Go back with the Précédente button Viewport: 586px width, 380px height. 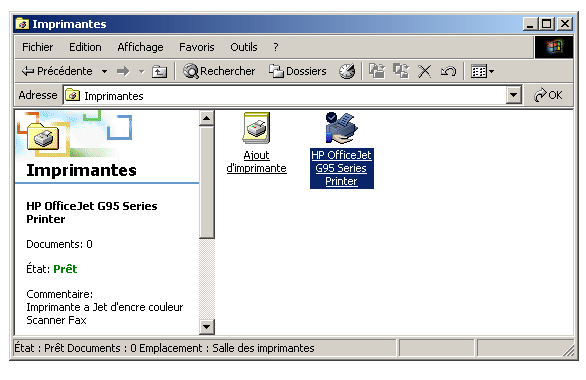click(x=57, y=71)
